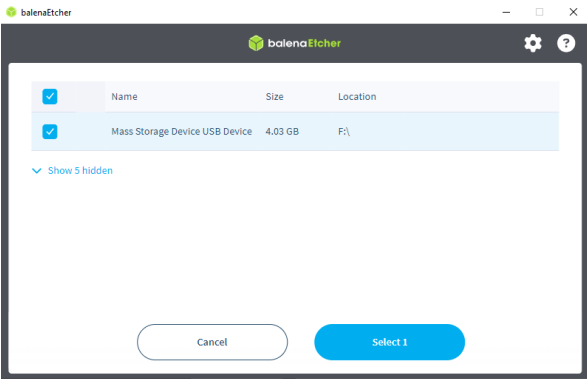Open help via the question mark icon
The width and height of the screenshot is (587, 379).
[566, 43]
